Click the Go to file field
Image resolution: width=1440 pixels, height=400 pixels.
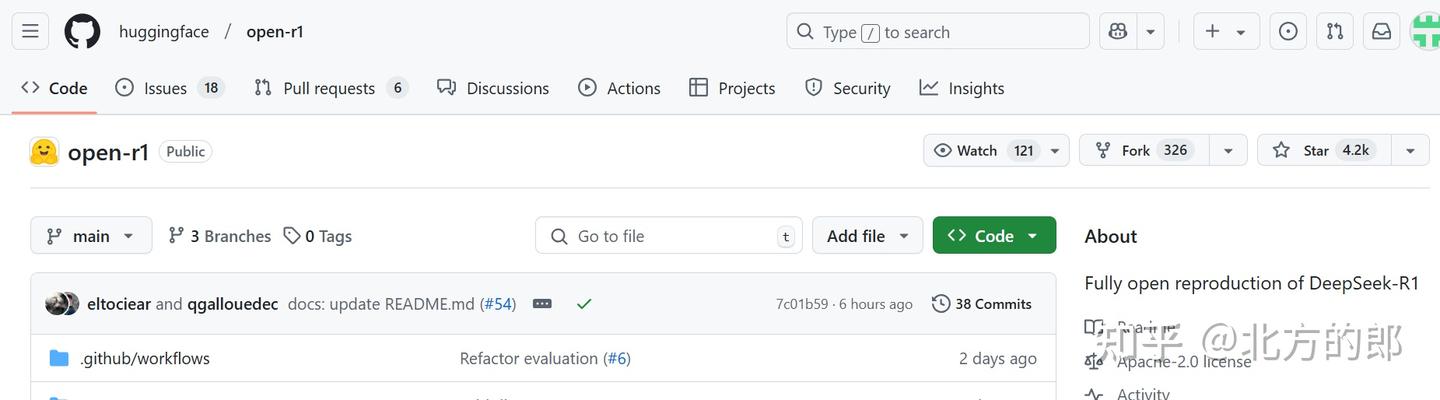click(670, 236)
